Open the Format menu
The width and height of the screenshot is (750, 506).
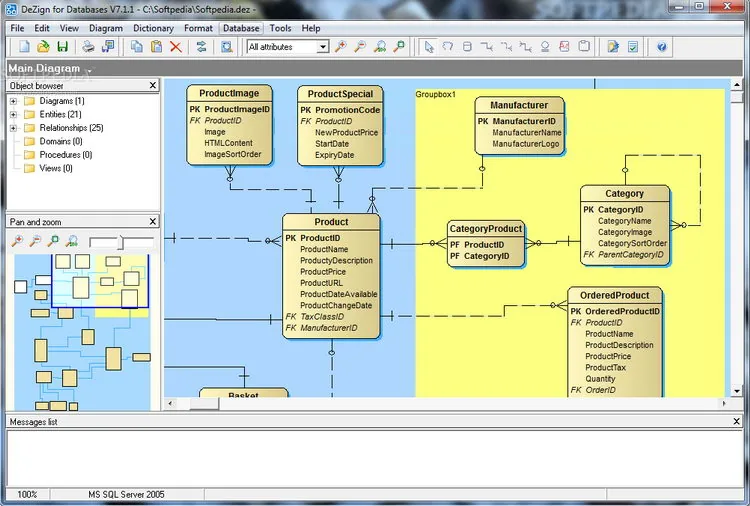pos(198,28)
